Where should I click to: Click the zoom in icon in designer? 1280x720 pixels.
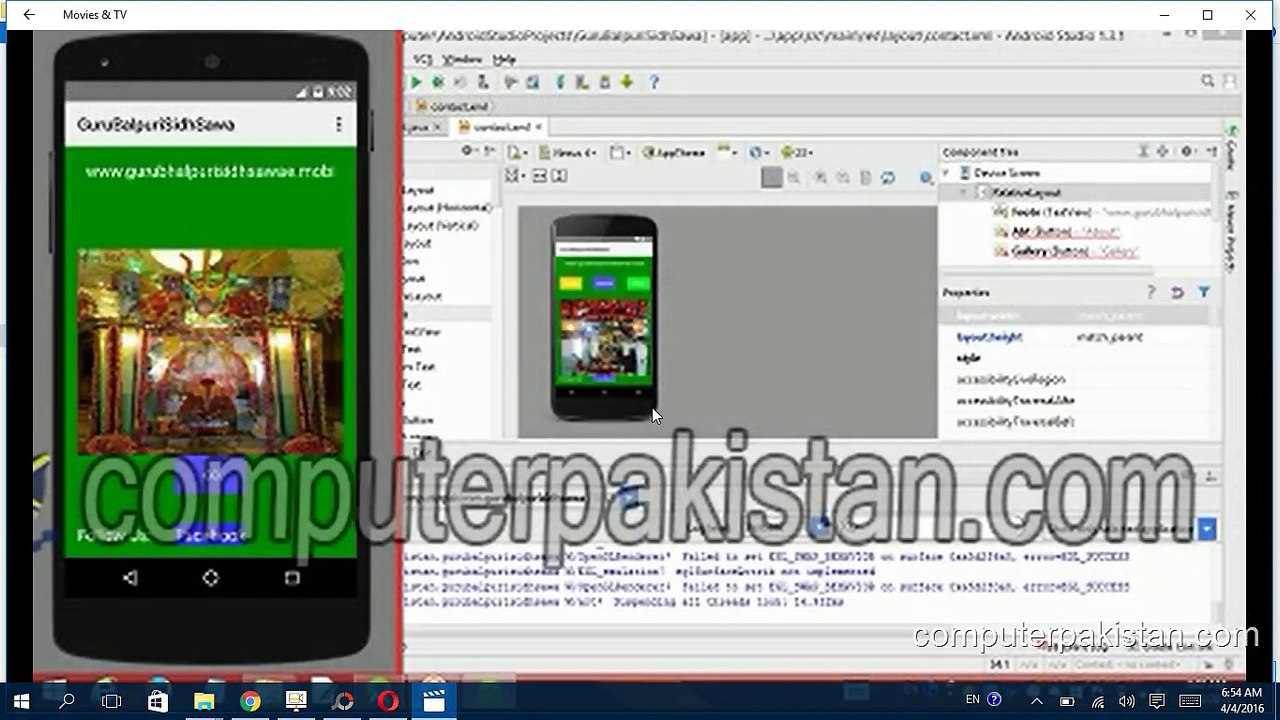click(x=820, y=178)
